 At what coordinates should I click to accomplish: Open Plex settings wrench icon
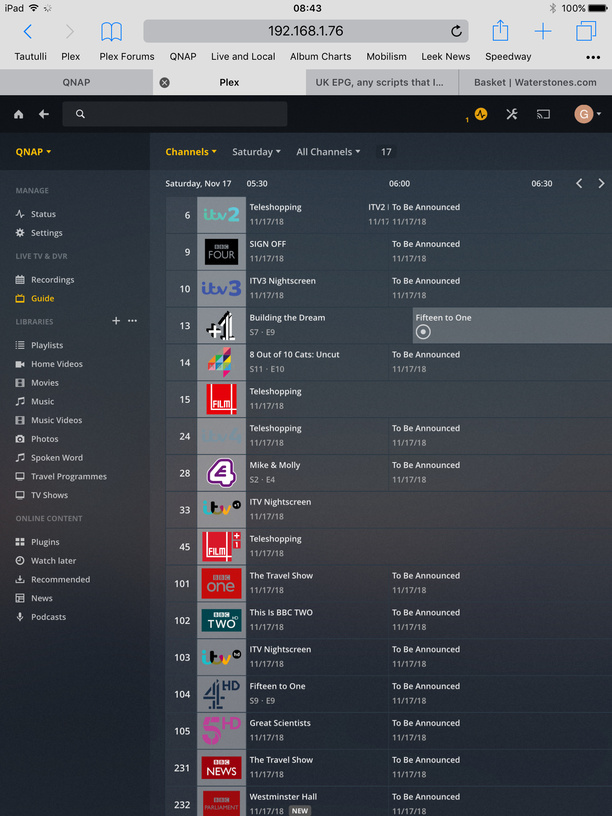tap(512, 114)
